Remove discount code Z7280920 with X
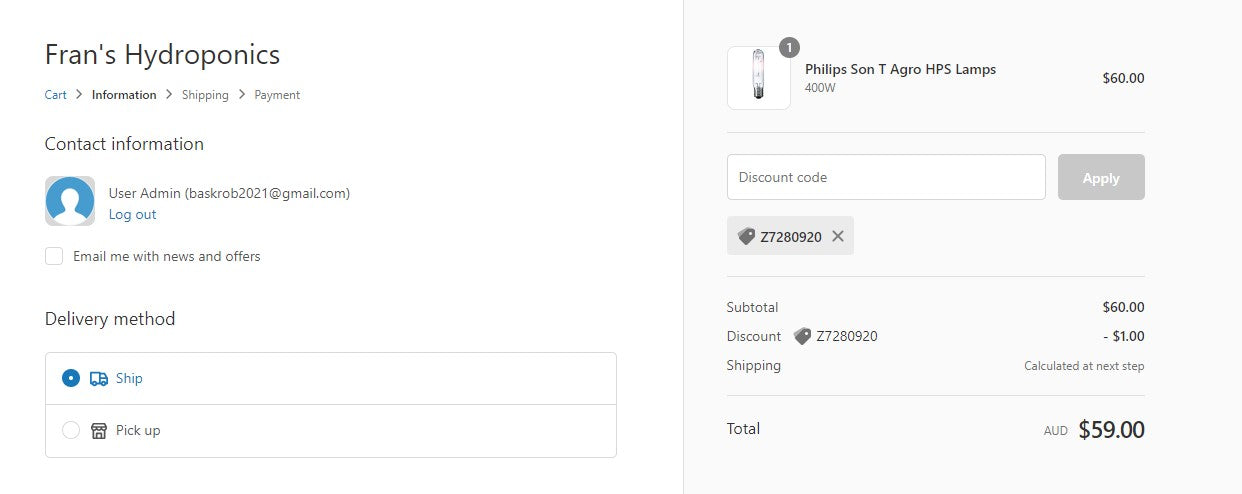The width and height of the screenshot is (1242, 494). (x=838, y=236)
